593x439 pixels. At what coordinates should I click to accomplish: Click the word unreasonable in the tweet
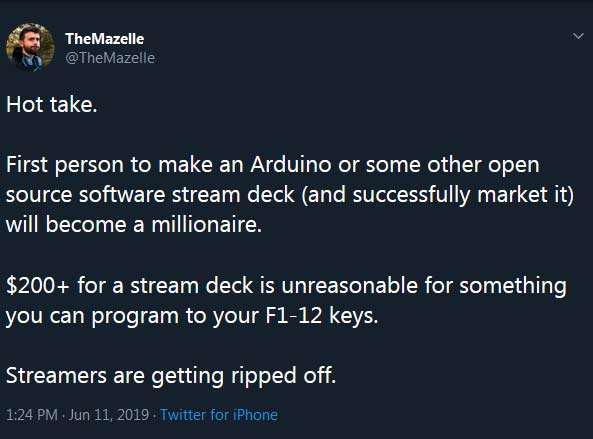coord(349,285)
